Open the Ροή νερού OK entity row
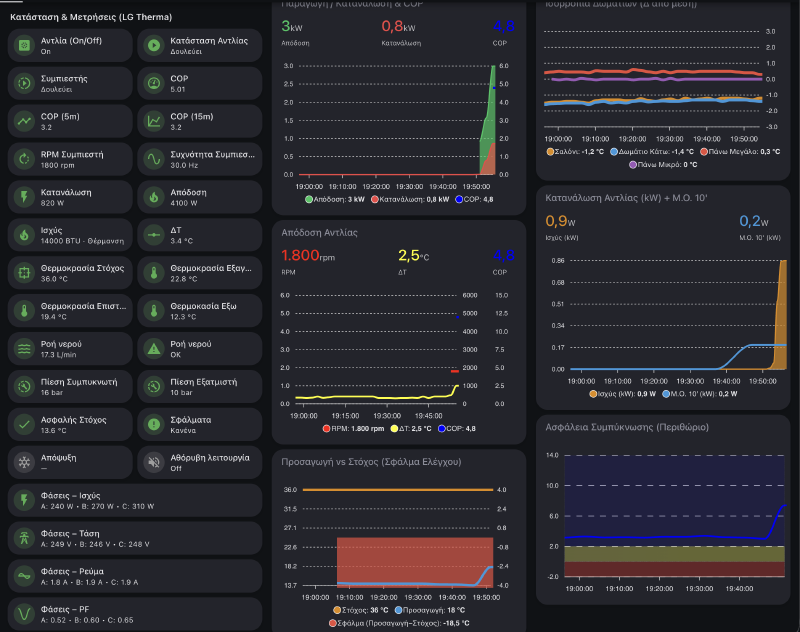Screen dimensions: 800x632 pos(200,349)
